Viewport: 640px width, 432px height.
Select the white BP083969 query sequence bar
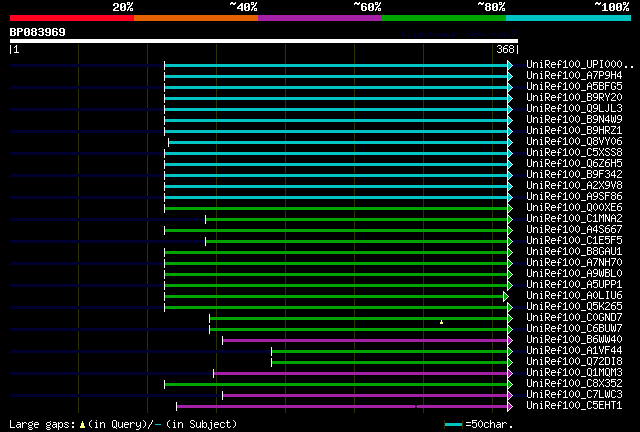[264, 41]
